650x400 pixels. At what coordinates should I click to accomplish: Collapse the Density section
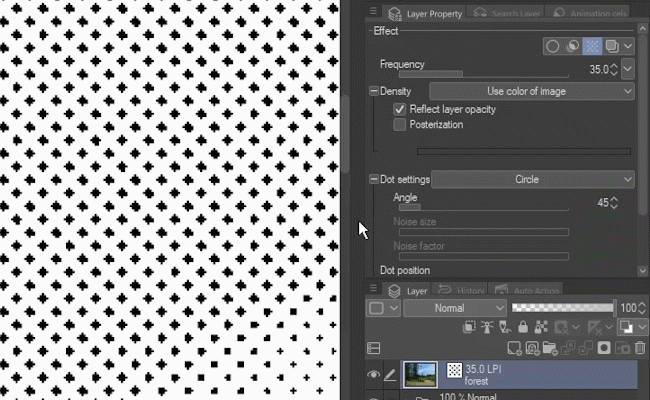(x=374, y=91)
